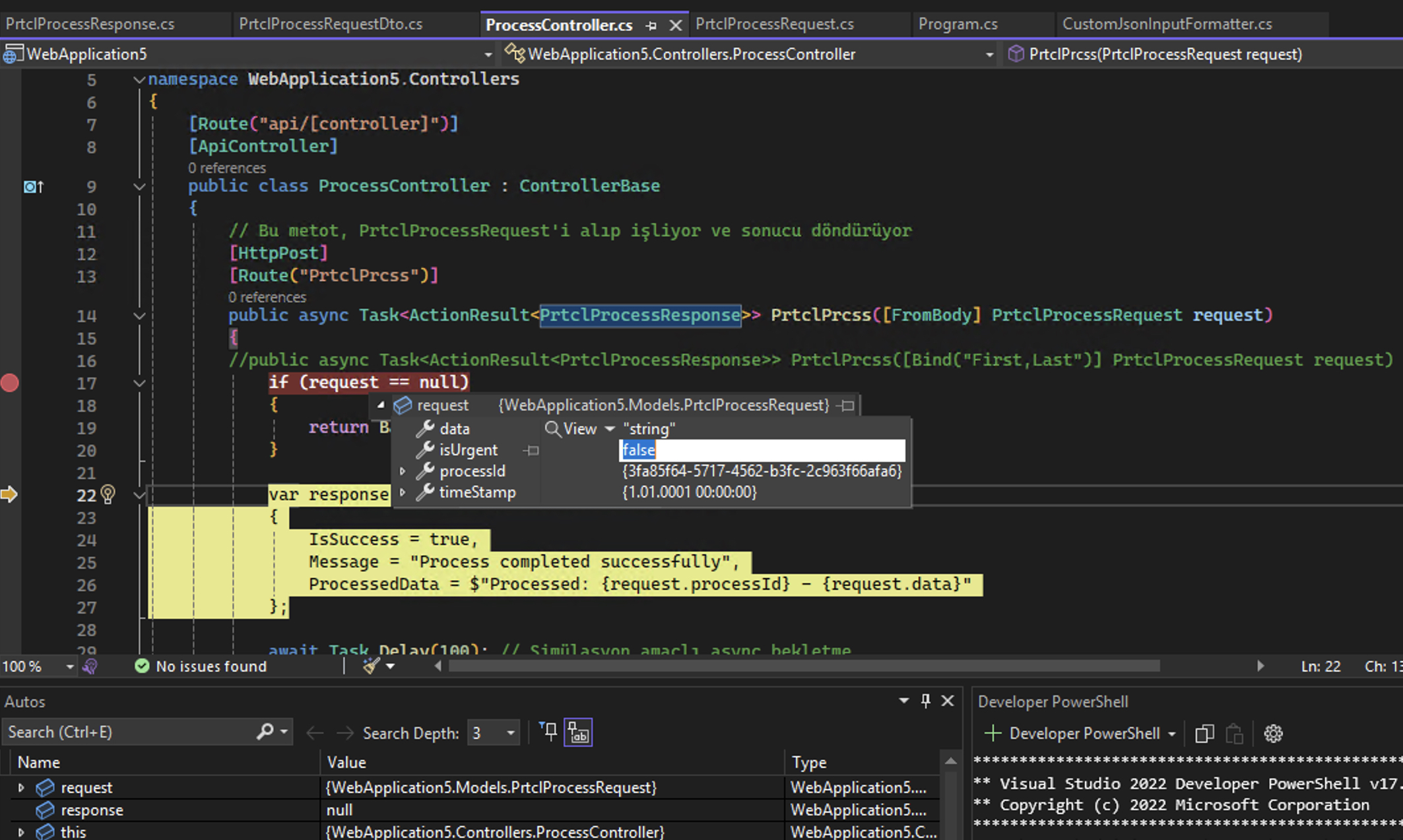Open the Autos window options dropdown
1403x840 pixels.
tap(903, 701)
